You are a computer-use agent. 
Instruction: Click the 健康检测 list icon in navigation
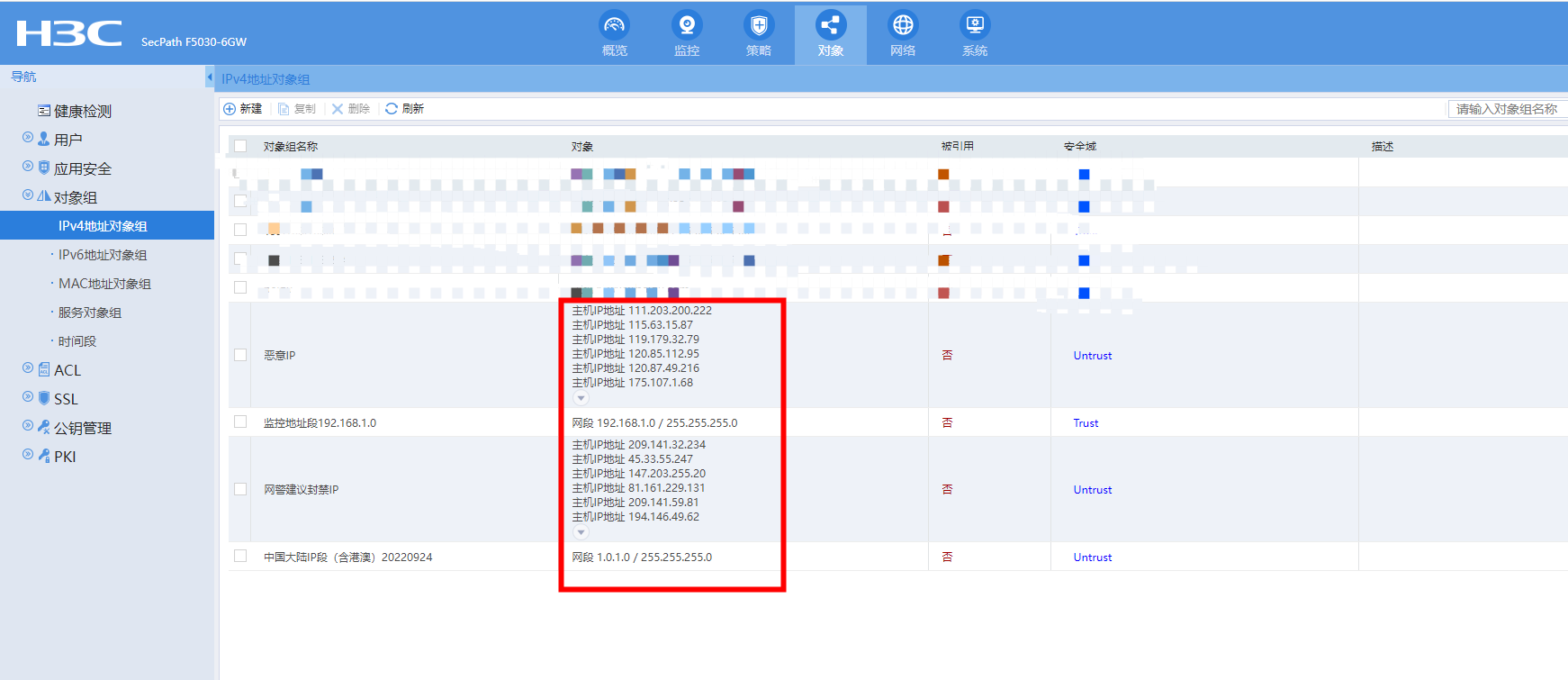coord(43,111)
